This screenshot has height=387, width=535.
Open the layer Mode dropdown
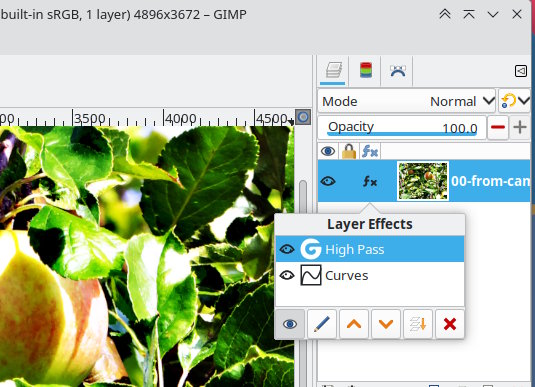tap(406, 101)
